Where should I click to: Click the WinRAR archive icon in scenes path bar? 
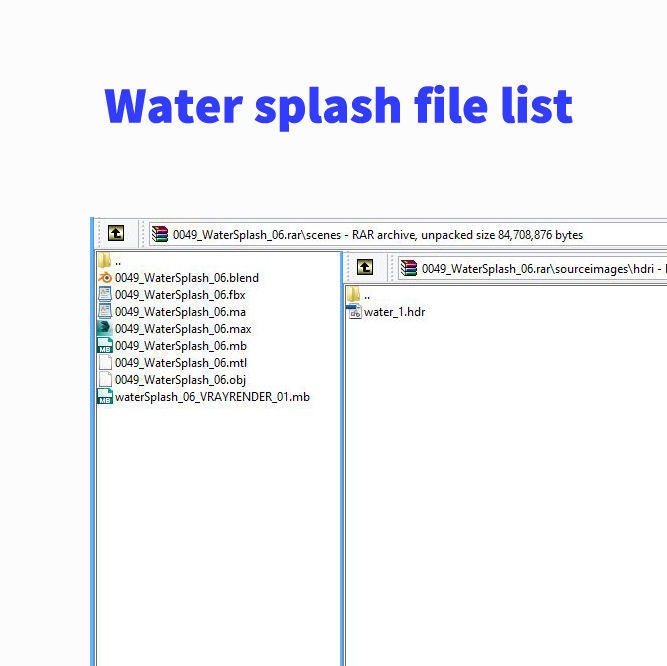pos(160,234)
